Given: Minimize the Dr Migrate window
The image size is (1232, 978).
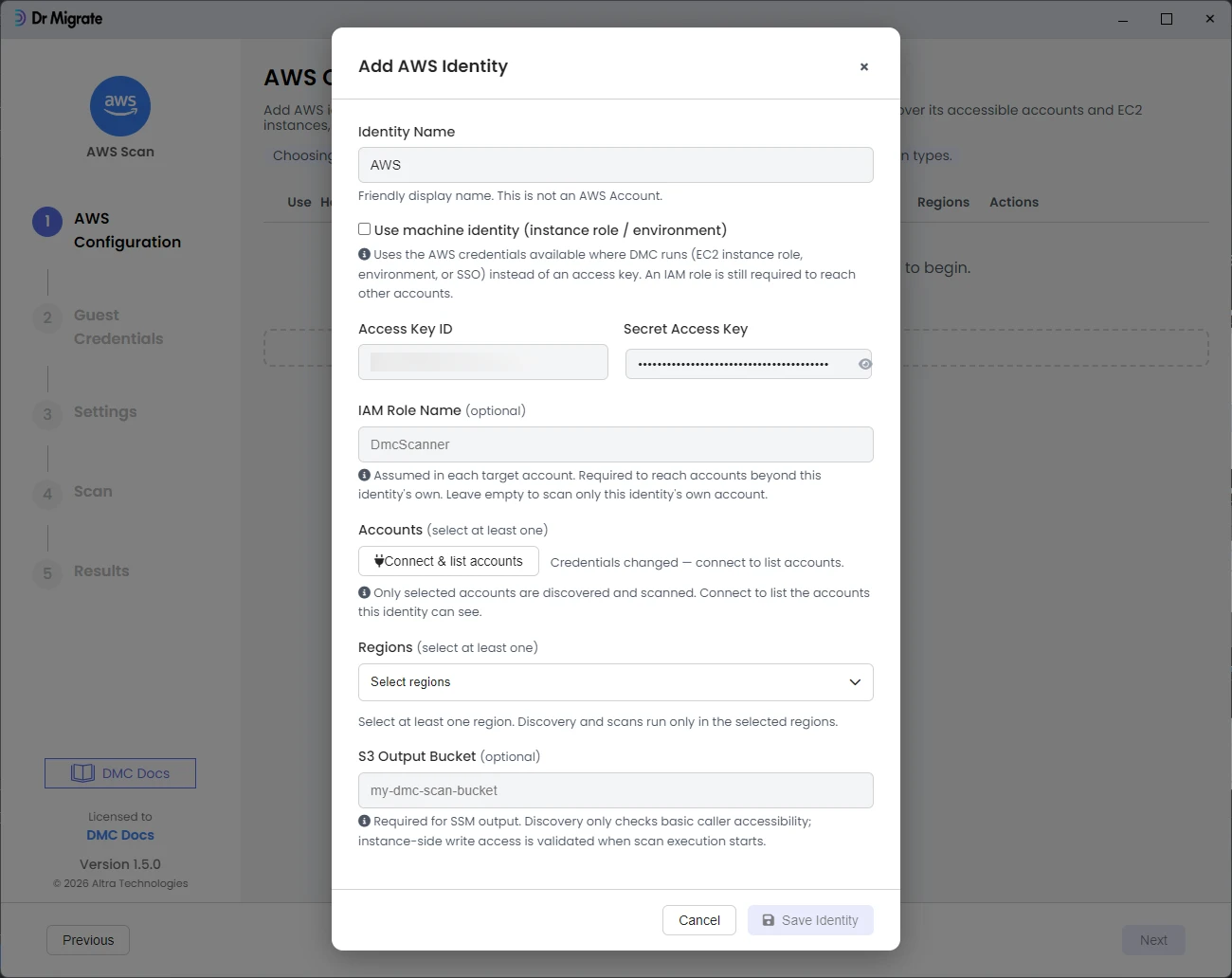Looking at the screenshot, I should pos(1123,19).
